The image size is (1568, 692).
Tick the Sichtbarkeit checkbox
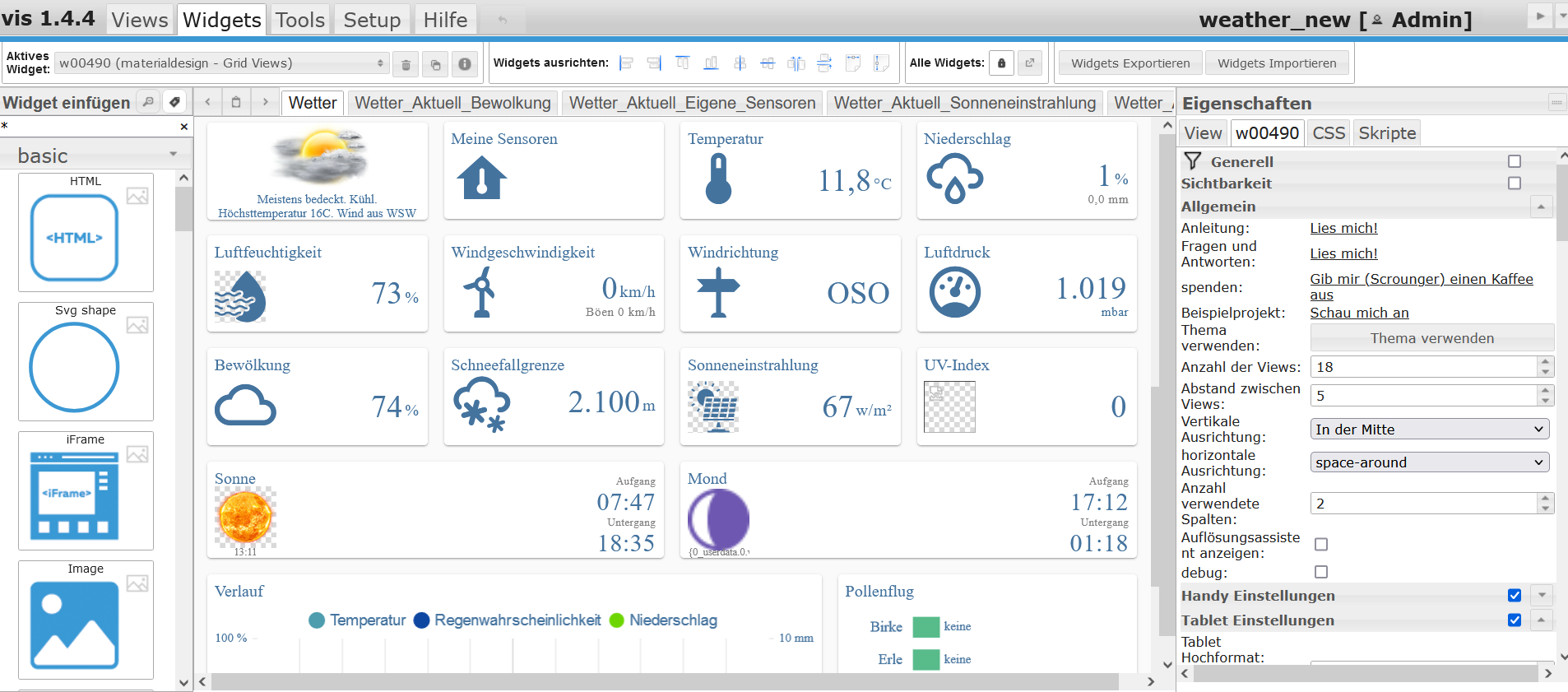pos(1515,183)
